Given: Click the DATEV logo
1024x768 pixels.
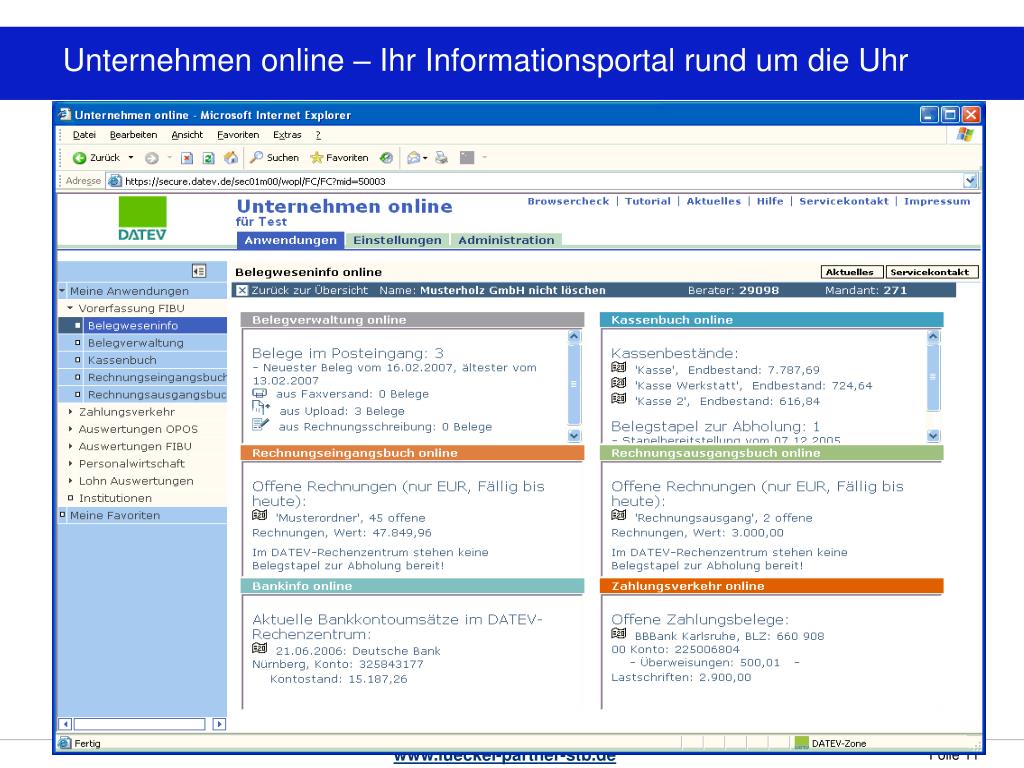Looking at the screenshot, I should pos(142,219).
